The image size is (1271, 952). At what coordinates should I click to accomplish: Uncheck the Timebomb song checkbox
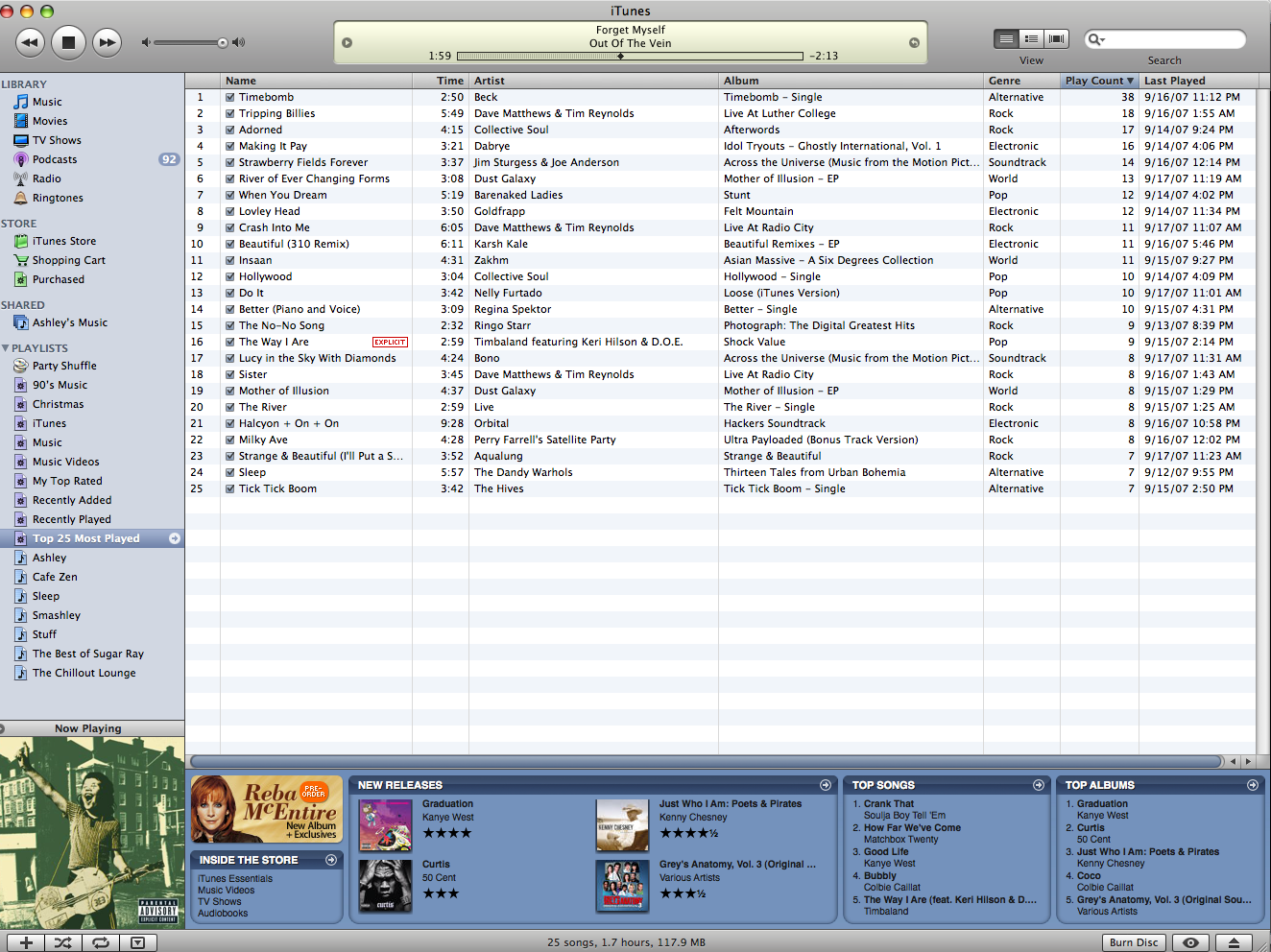coord(230,97)
